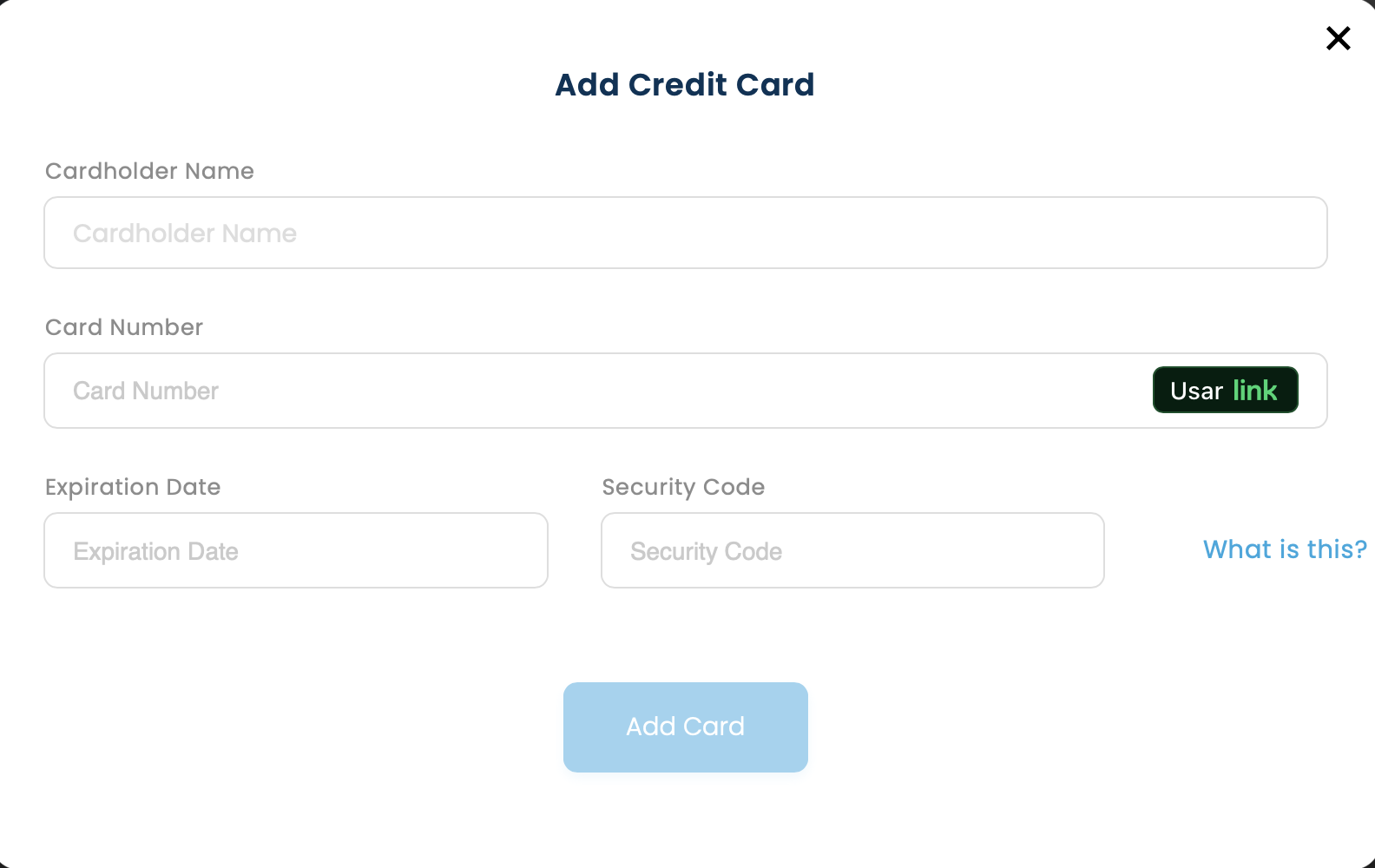Close the Add Credit Card dialog
This screenshot has width=1375, height=868.
(x=1338, y=38)
